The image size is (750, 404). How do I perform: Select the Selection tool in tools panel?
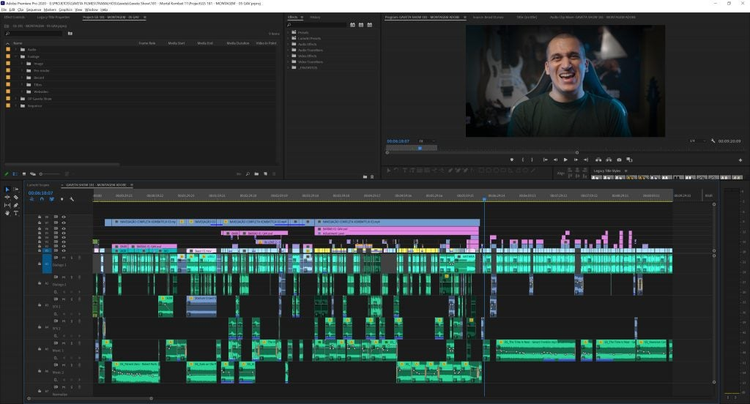pyautogui.click(x=7, y=190)
